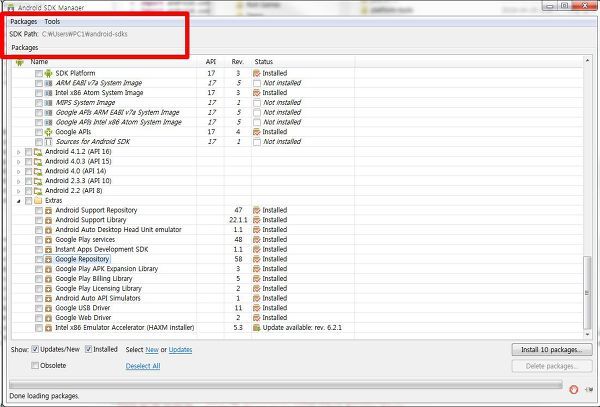Click the ARM EABI v7a System Image icon
Viewport: 600px width, 407px height.
pyautogui.click(x=48, y=83)
